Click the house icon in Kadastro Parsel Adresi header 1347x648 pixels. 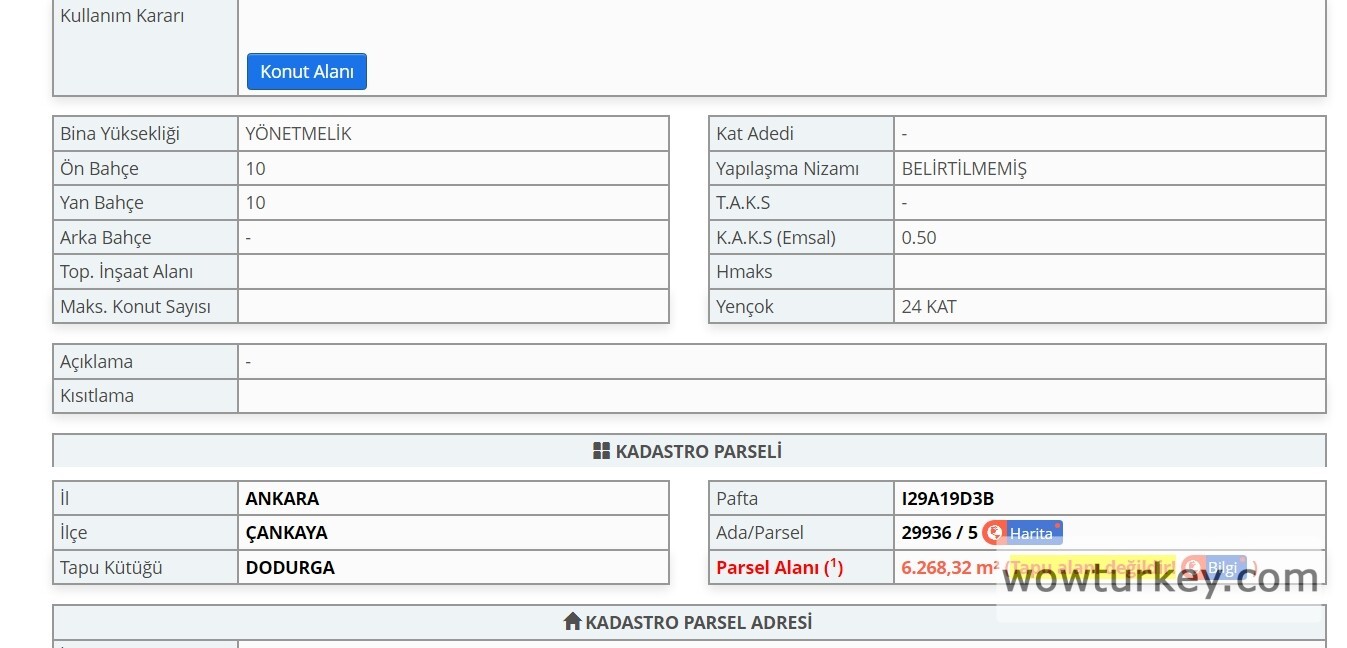tap(572, 622)
